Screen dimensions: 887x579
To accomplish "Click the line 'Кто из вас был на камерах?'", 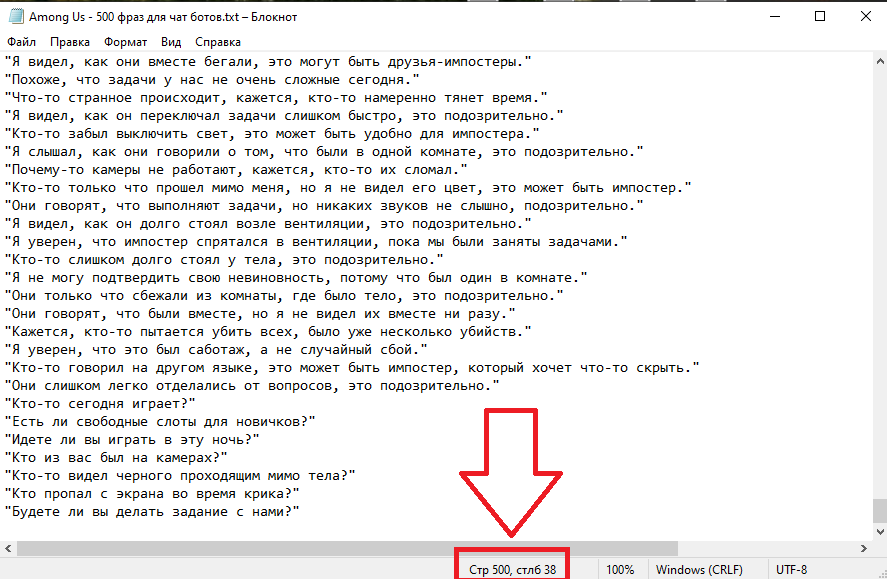I will point(116,457).
